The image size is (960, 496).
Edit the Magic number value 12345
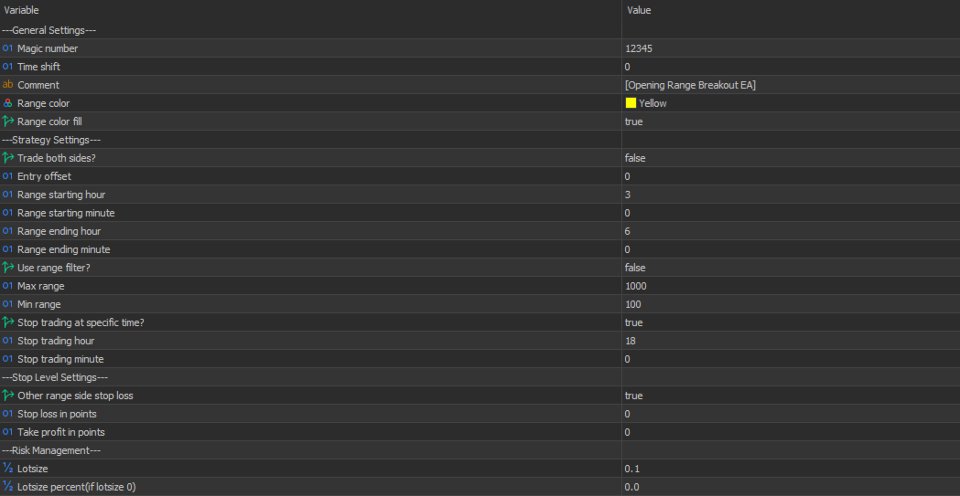[x=639, y=48]
